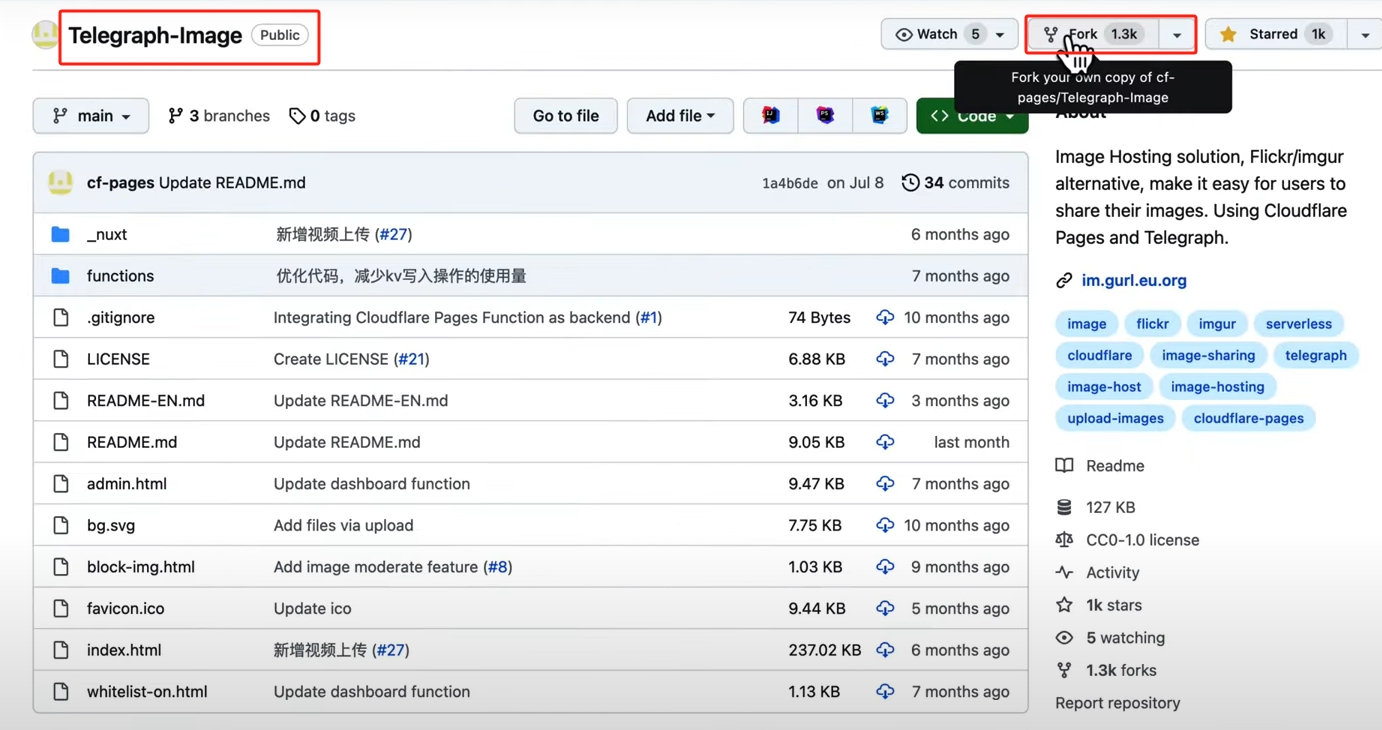The image size is (1382, 730).
Task: Open the Watch notifications dropdown
Action: click(x=949, y=34)
